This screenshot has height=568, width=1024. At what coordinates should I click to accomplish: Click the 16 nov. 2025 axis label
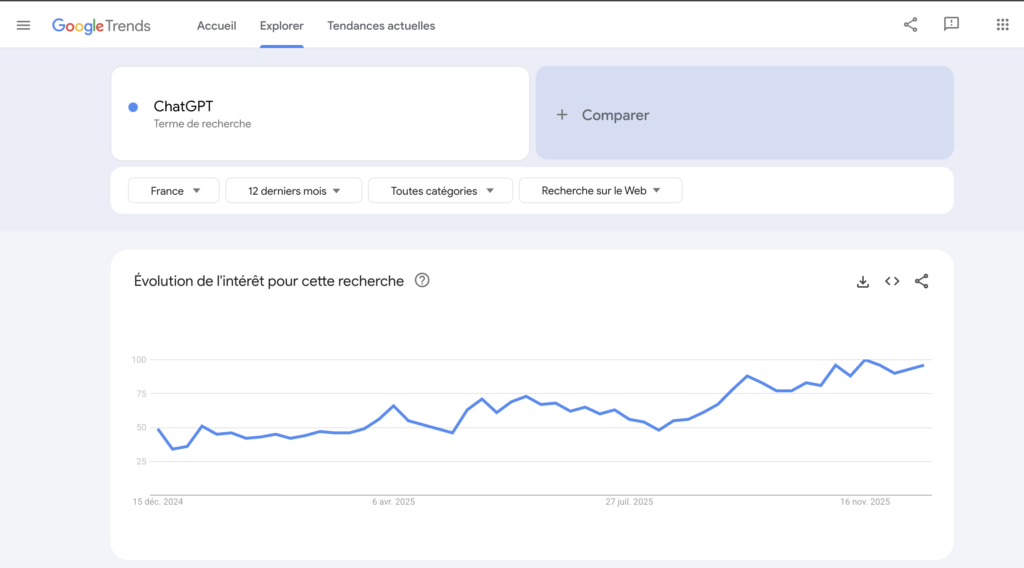865,502
